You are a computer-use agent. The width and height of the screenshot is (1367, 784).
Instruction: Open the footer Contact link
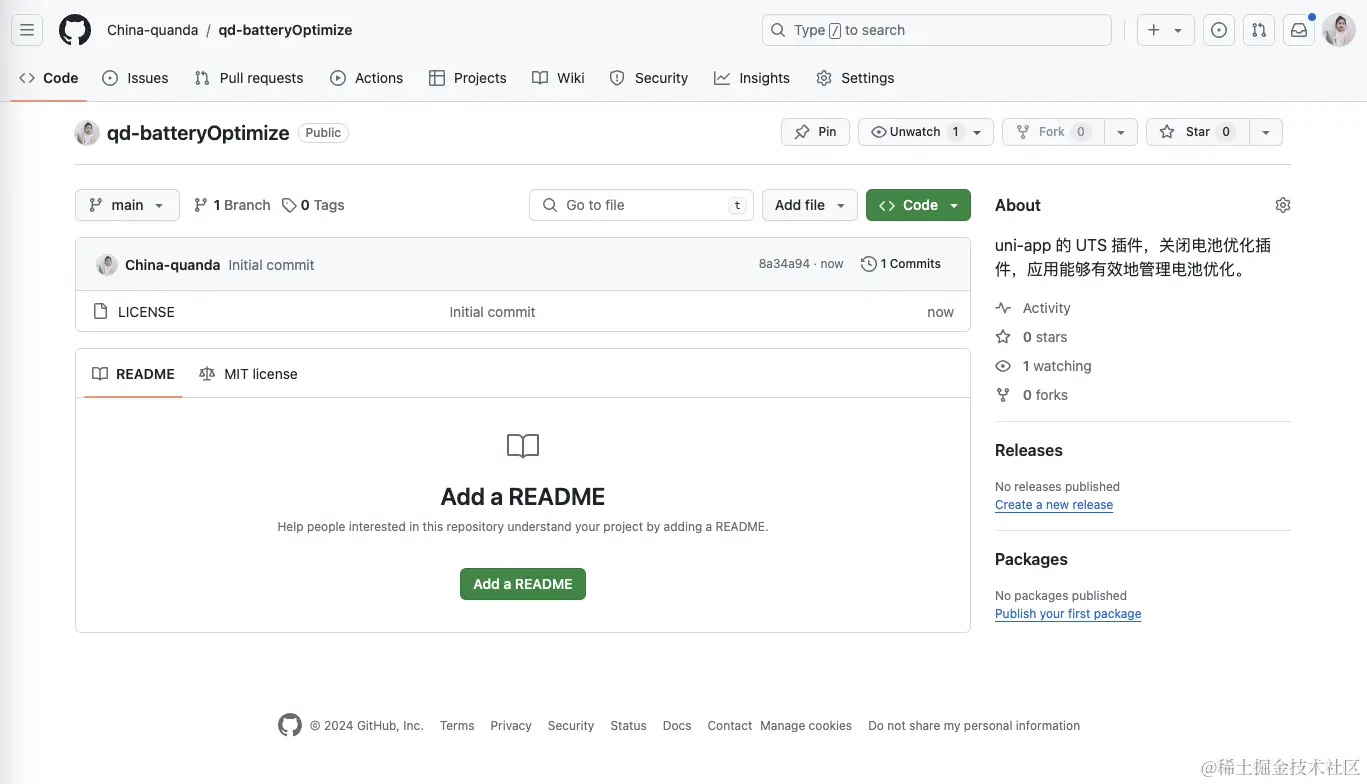click(x=730, y=726)
